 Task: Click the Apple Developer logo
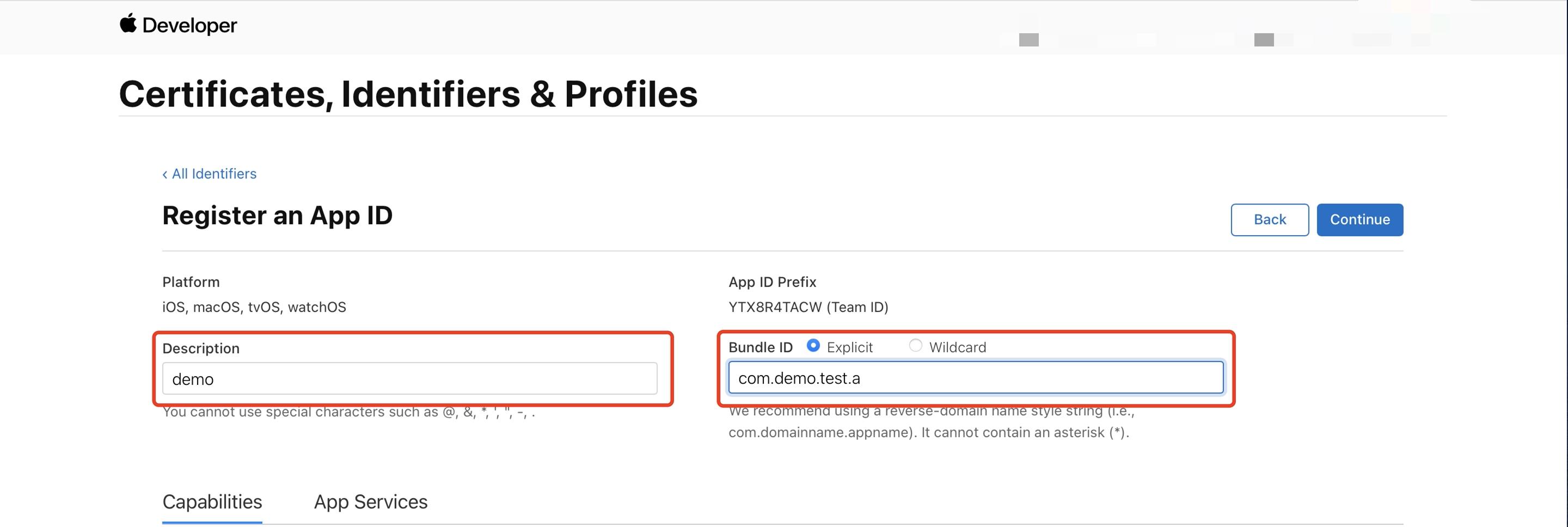[x=177, y=25]
